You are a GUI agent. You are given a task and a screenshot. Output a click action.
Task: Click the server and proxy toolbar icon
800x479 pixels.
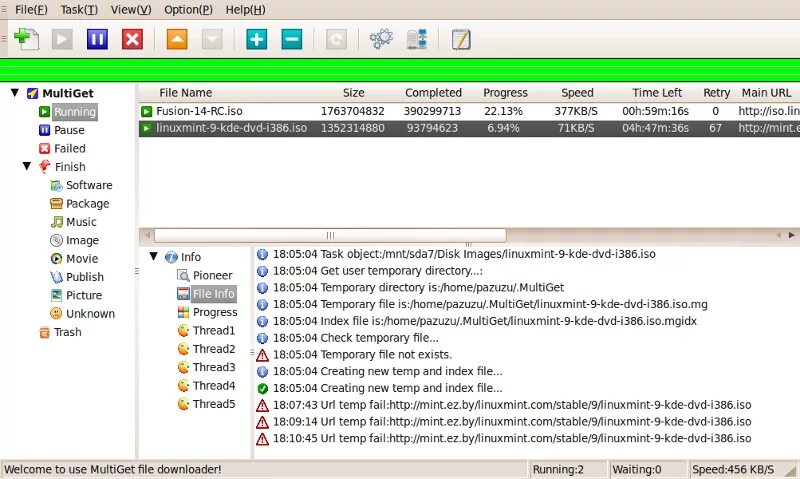pos(416,39)
